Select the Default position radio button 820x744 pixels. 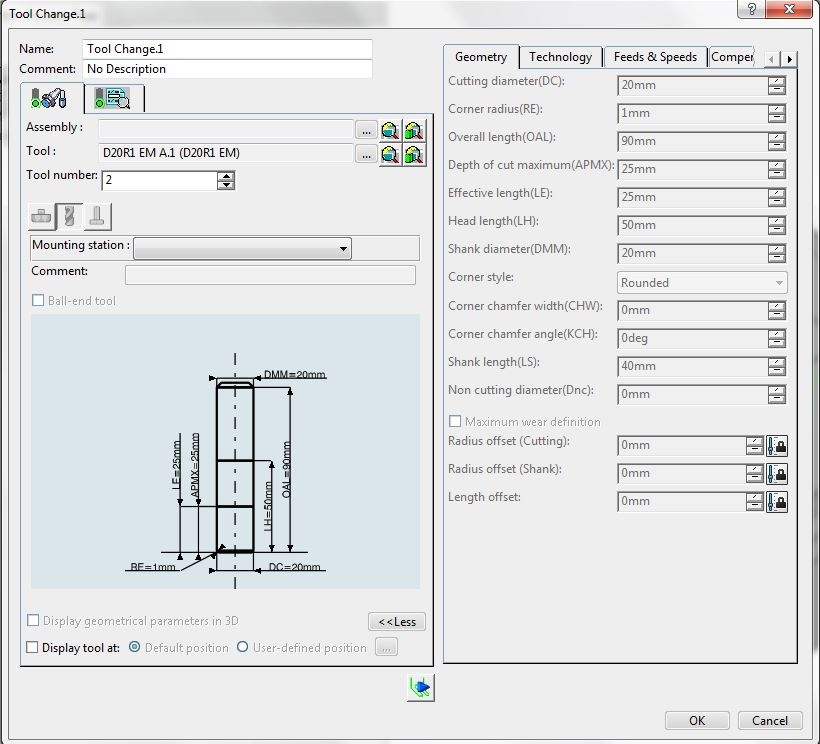coord(135,648)
